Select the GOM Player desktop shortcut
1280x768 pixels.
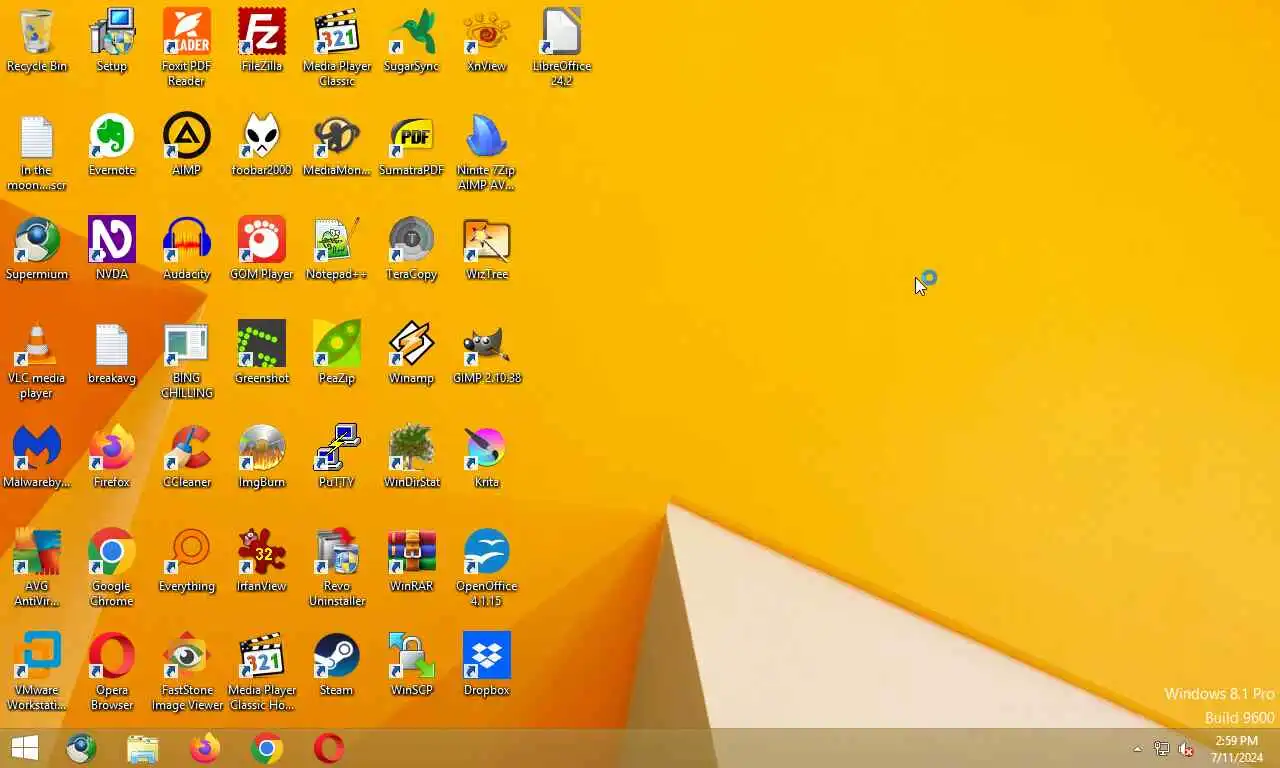click(x=262, y=249)
